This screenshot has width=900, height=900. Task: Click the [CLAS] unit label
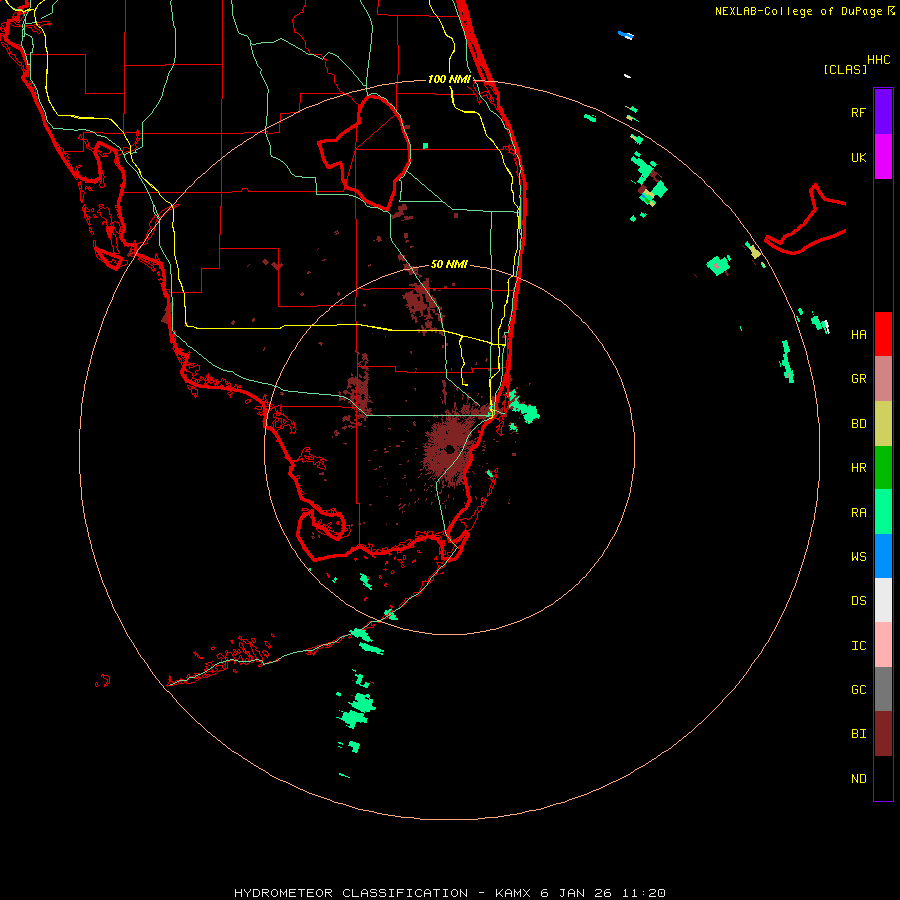(x=845, y=69)
